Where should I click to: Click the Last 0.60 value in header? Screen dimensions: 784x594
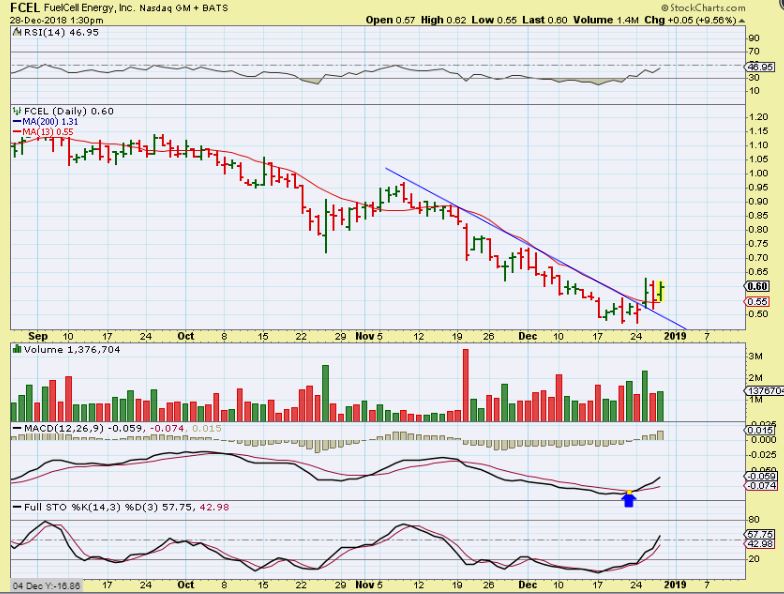point(545,20)
